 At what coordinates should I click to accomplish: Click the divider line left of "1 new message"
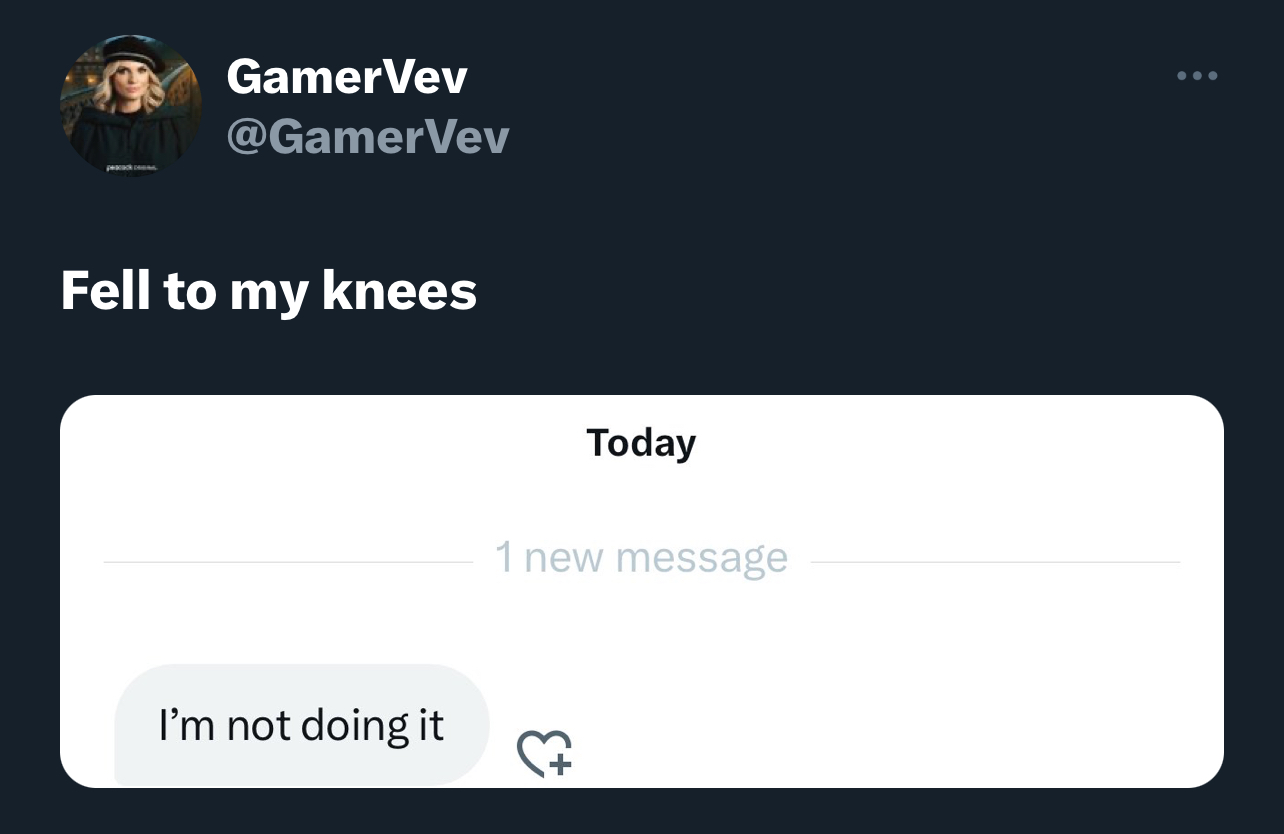pyautogui.click(x=288, y=562)
